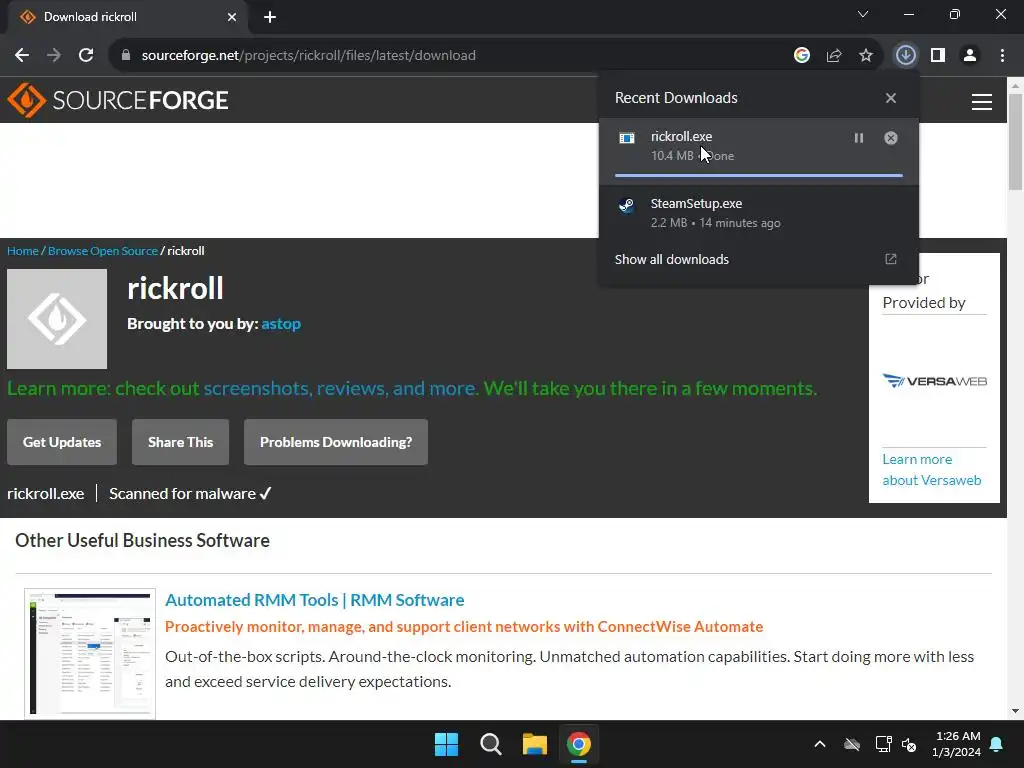Show all downloads
This screenshot has width=1024, height=768.
tap(671, 259)
